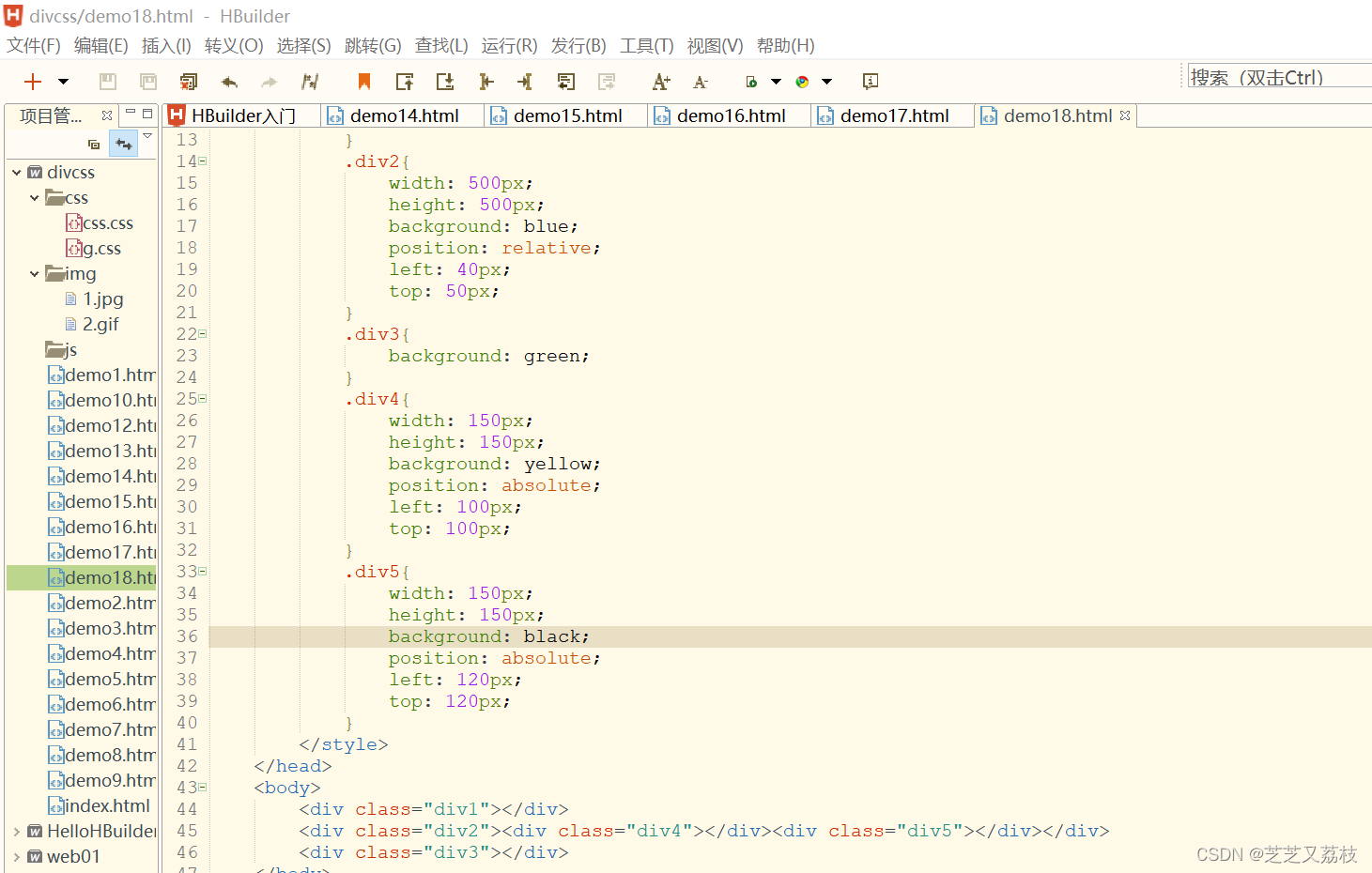Viewport: 1372px width, 873px height.
Task: Click the info feedback toolbar icon
Action: click(x=871, y=82)
